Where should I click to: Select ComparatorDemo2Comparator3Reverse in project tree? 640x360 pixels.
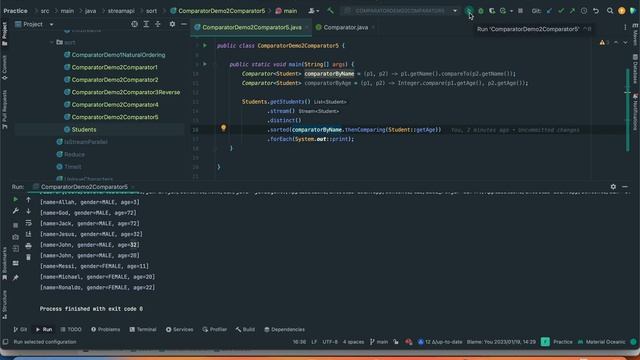pyautogui.click(x=126, y=92)
